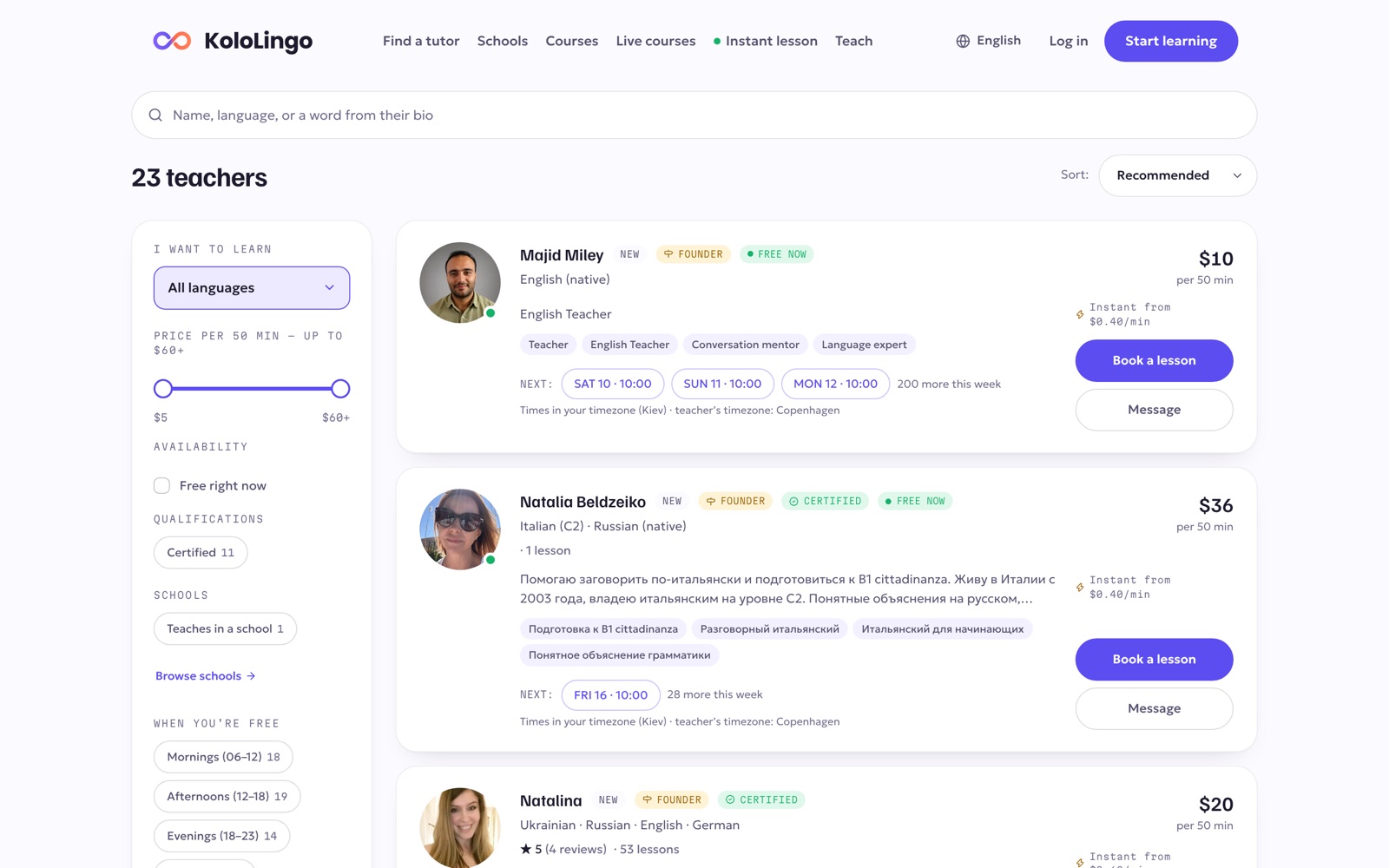
Task: Click Natalia Beldzeiko's FOUNDER badge
Action: 735,501
